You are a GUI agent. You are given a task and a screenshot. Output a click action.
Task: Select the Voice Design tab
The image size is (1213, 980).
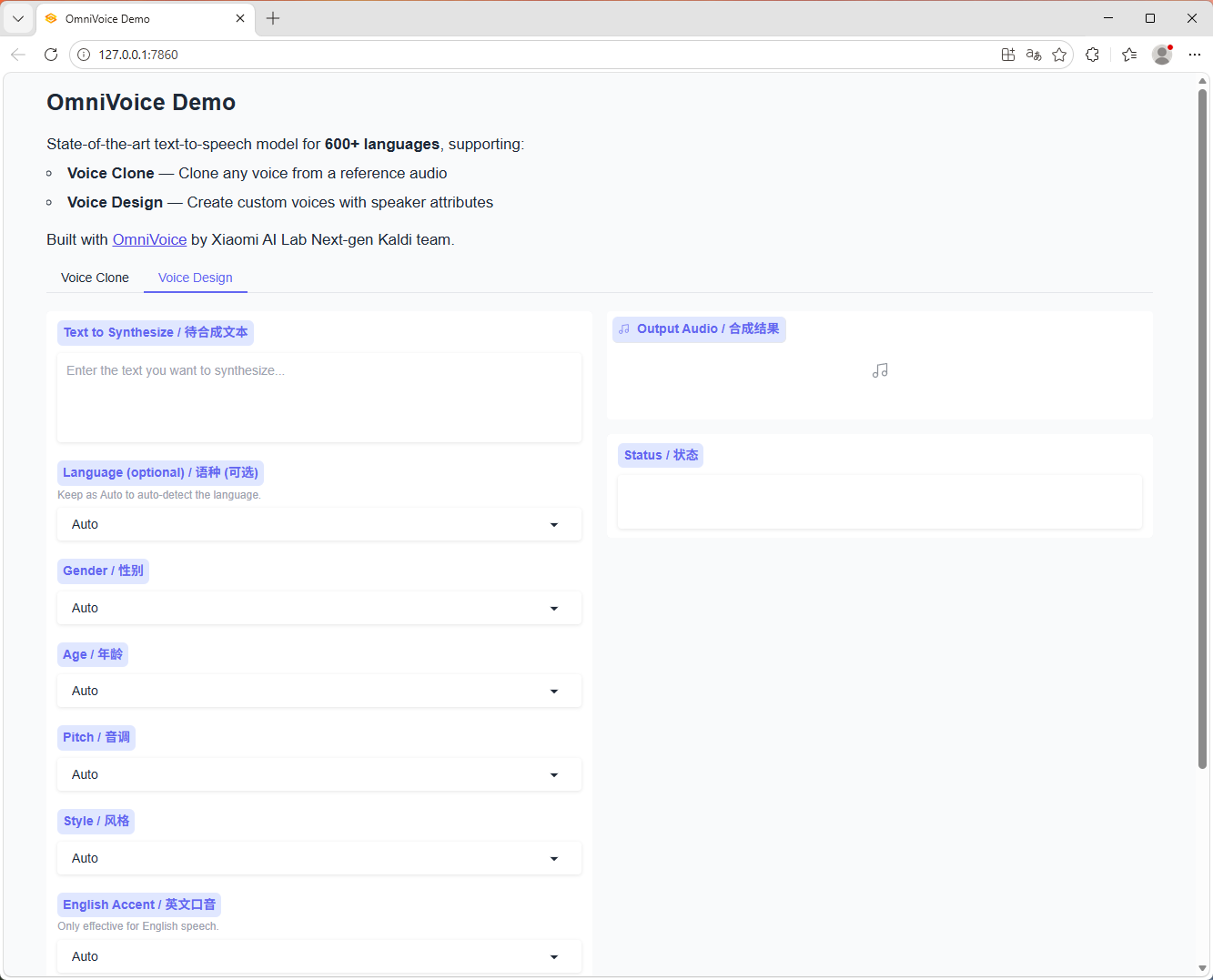click(196, 278)
